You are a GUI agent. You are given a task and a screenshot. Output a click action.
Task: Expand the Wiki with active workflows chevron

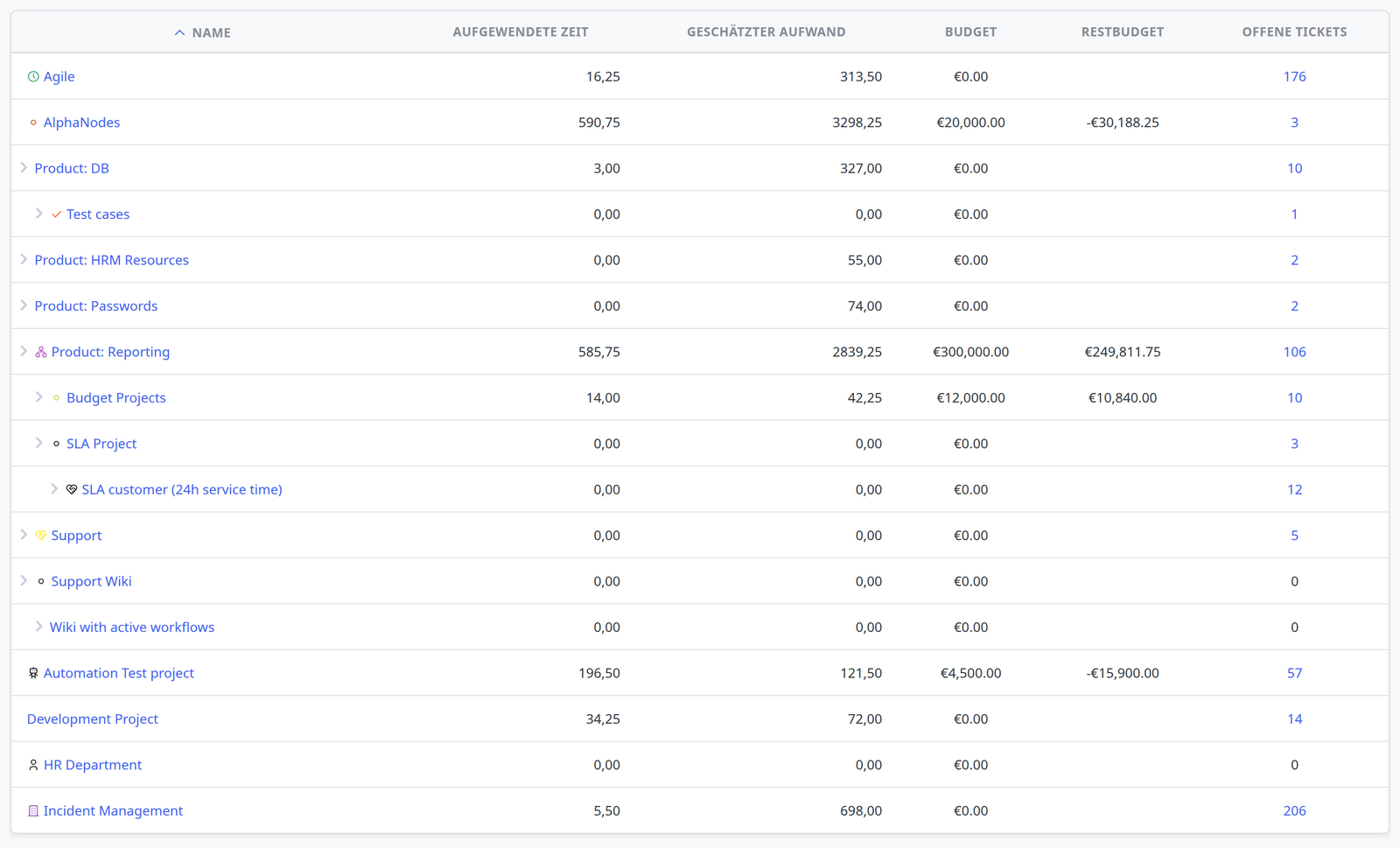click(x=38, y=627)
